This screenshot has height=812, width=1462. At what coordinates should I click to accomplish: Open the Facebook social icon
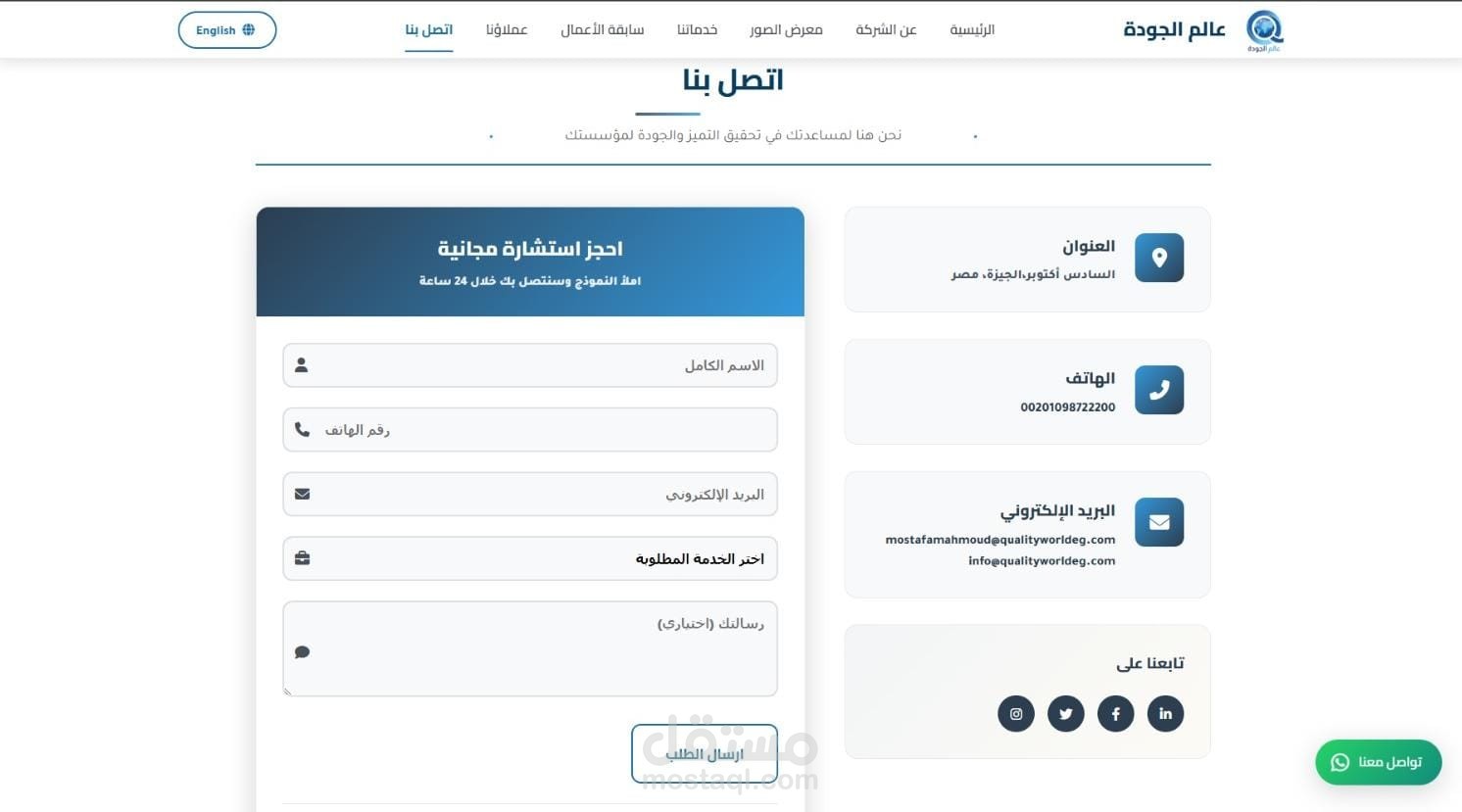pyautogui.click(x=1115, y=714)
